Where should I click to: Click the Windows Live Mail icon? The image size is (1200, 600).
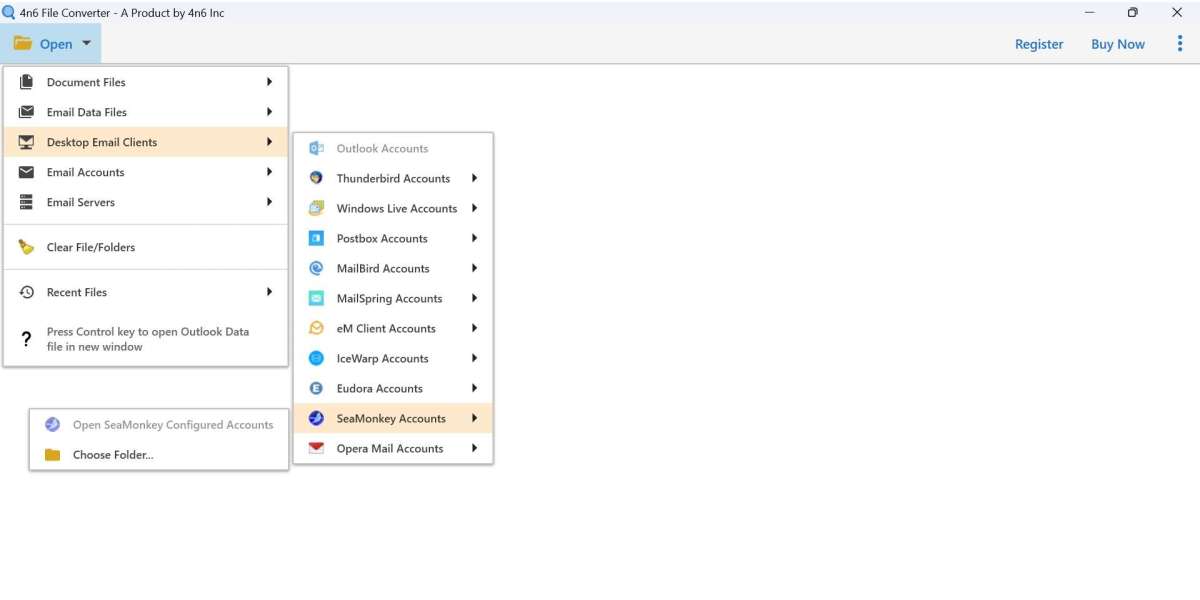[x=316, y=208]
